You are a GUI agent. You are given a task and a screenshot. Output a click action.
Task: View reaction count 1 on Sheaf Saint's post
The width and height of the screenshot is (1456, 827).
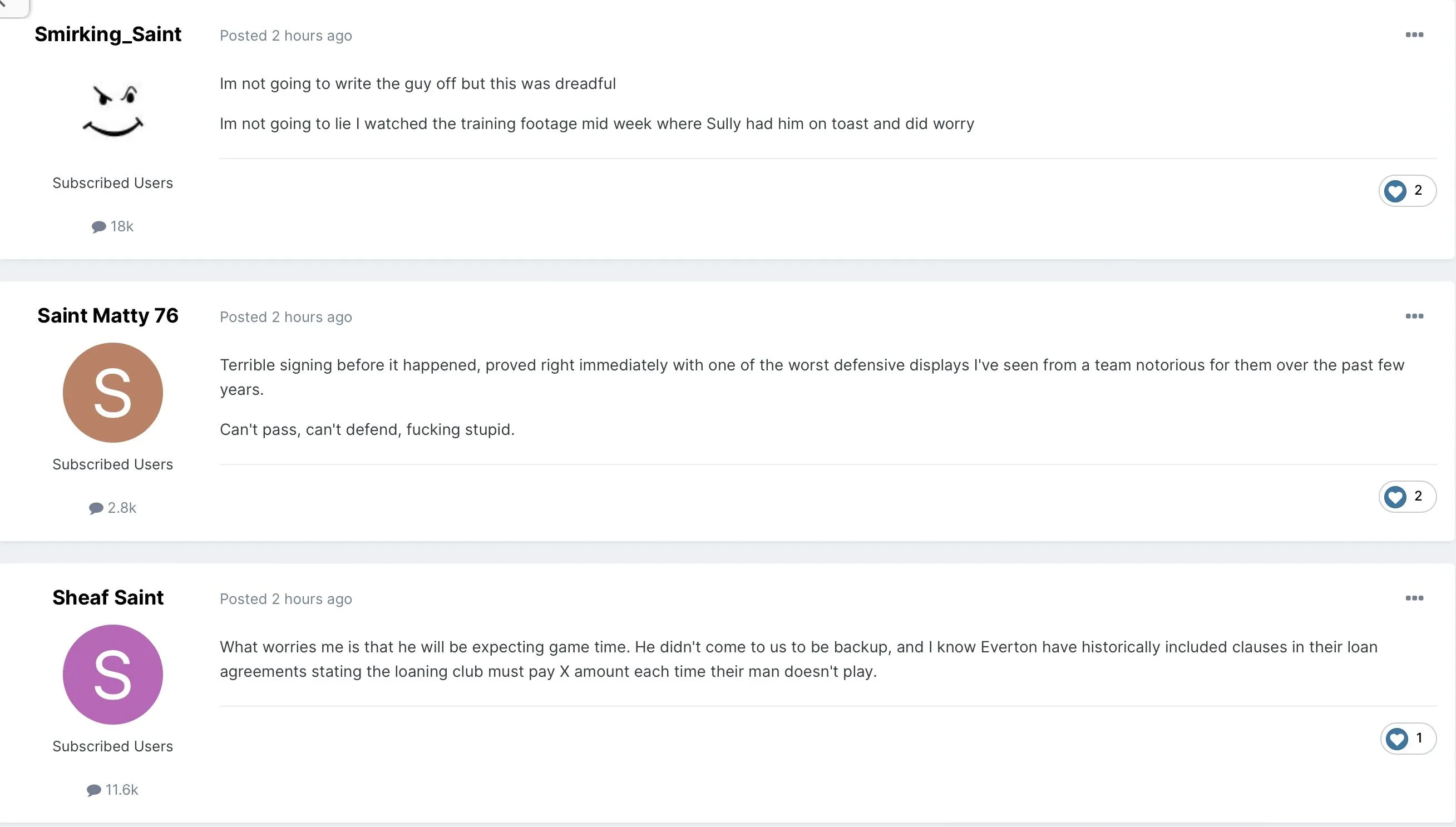click(x=1419, y=738)
